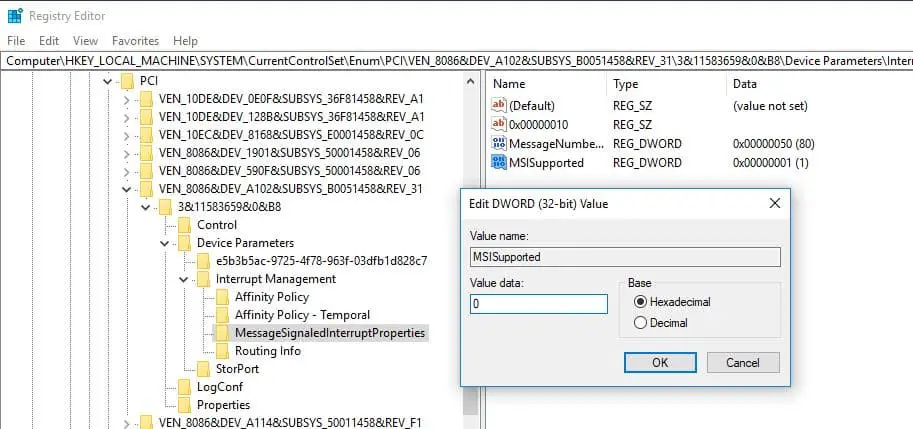913x429 pixels.
Task: Click the StorPort folder icon
Action: coord(204,369)
